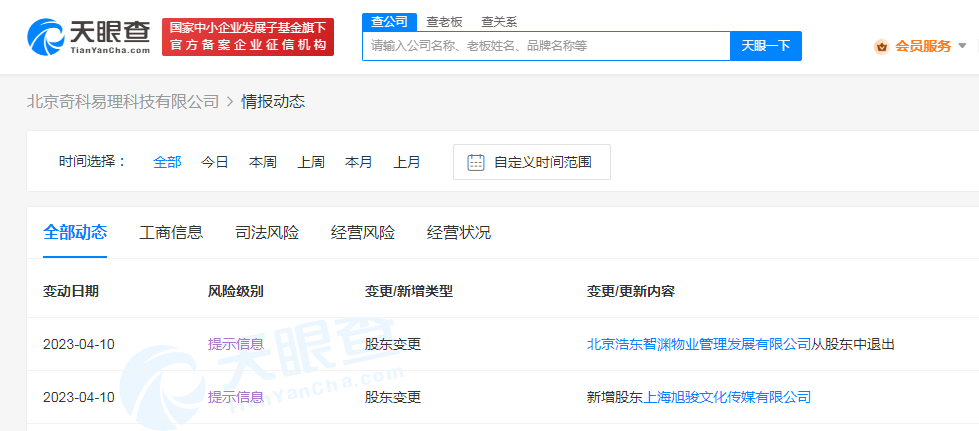This screenshot has width=979, height=431.
Task: Open 上海旭骏文化传媒有限公司 company link
Action: [727, 397]
